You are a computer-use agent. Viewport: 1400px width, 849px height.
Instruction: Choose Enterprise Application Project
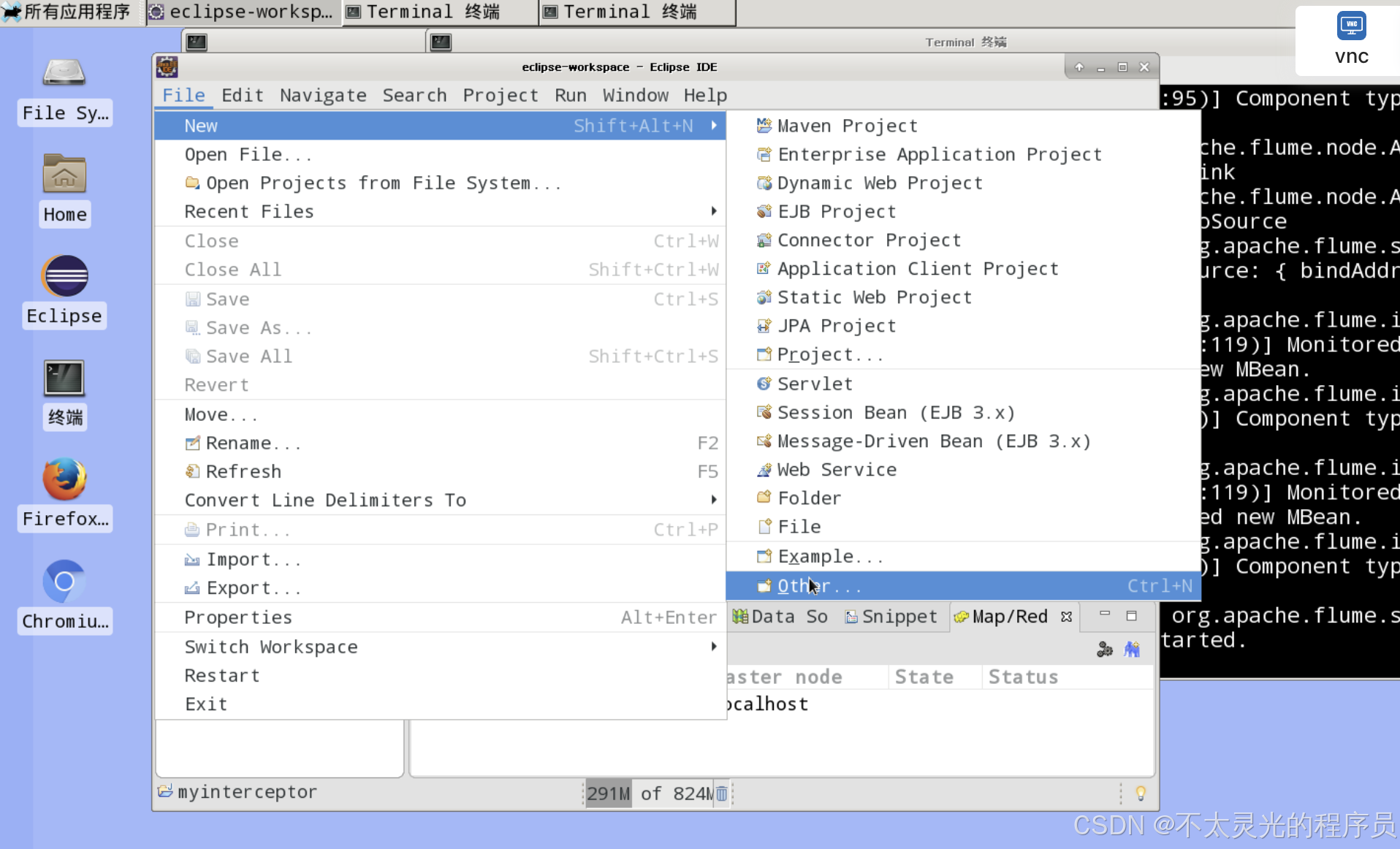pyautogui.click(x=963, y=154)
